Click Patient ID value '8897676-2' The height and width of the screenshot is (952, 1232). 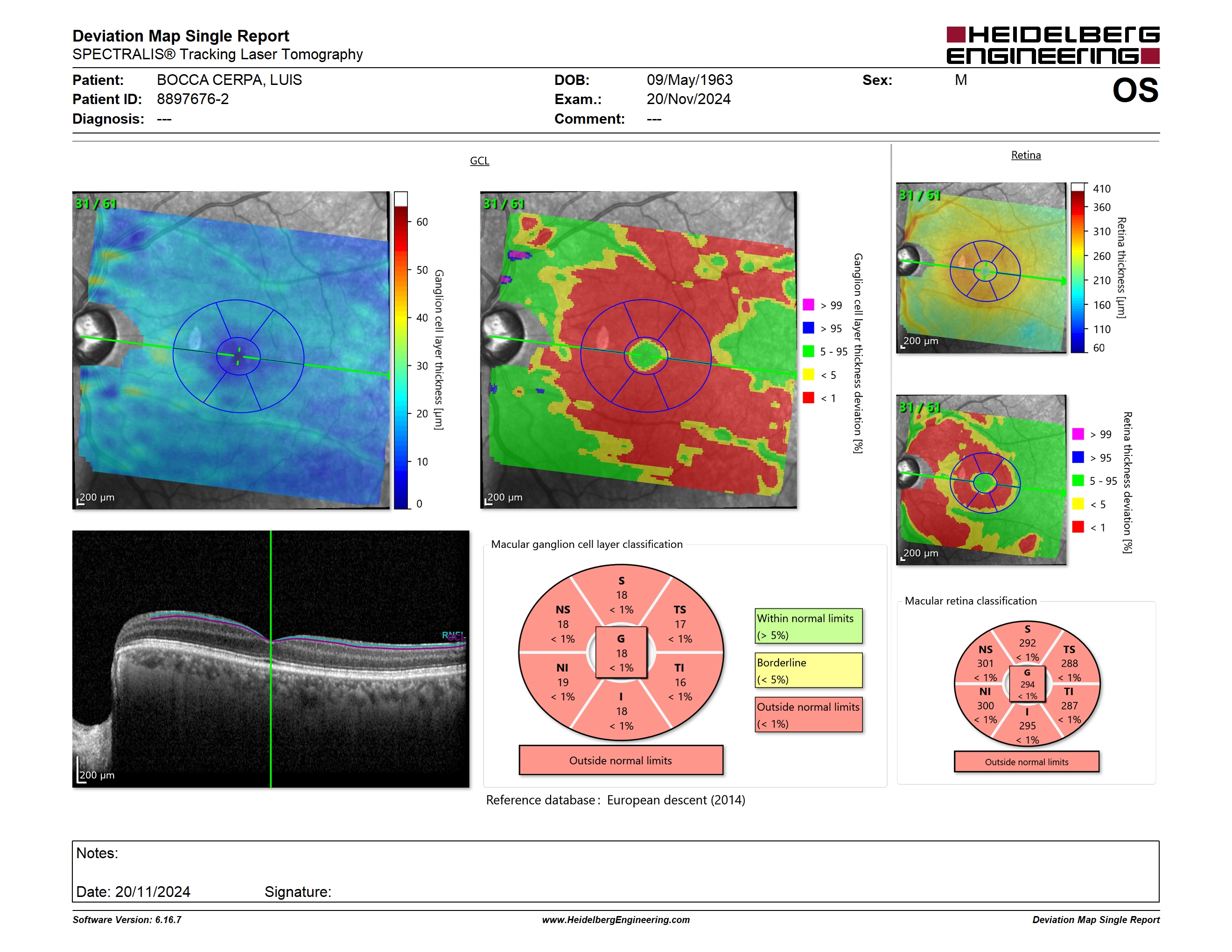point(193,99)
